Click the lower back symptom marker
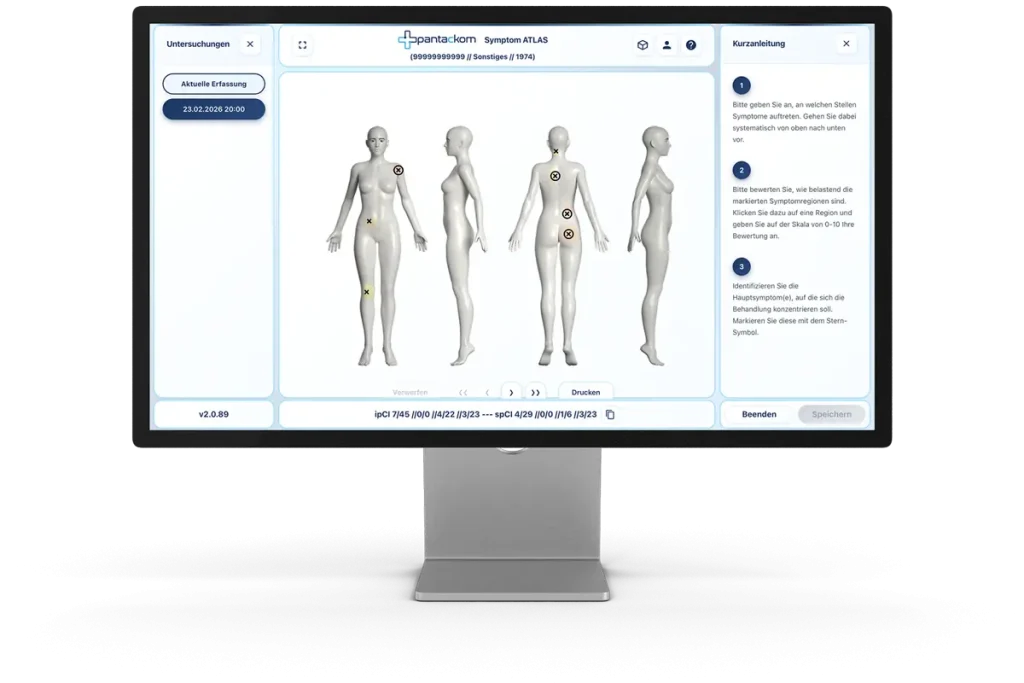The image size is (1024, 683). [x=567, y=214]
